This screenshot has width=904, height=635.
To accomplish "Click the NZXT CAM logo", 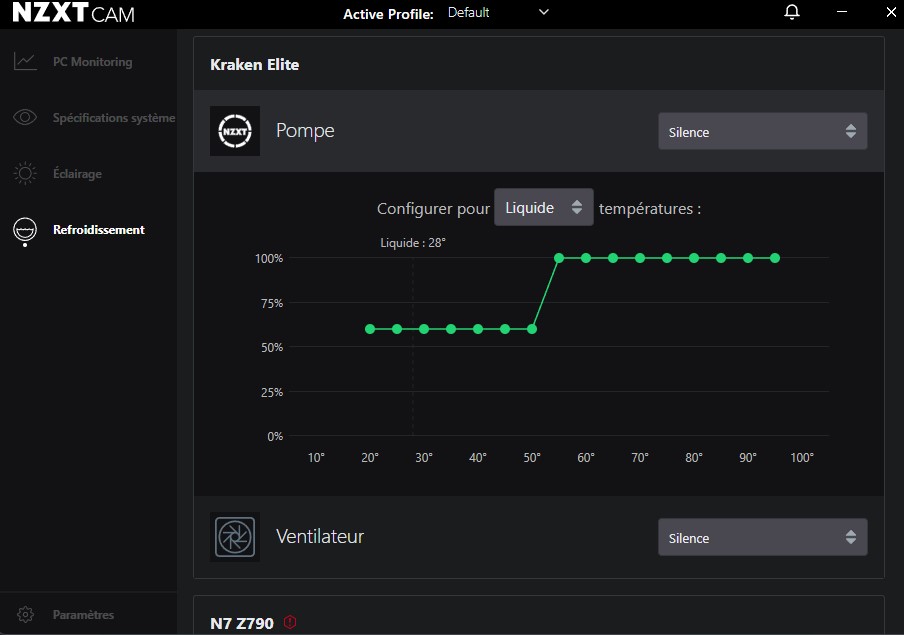I will tap(73, 14).
